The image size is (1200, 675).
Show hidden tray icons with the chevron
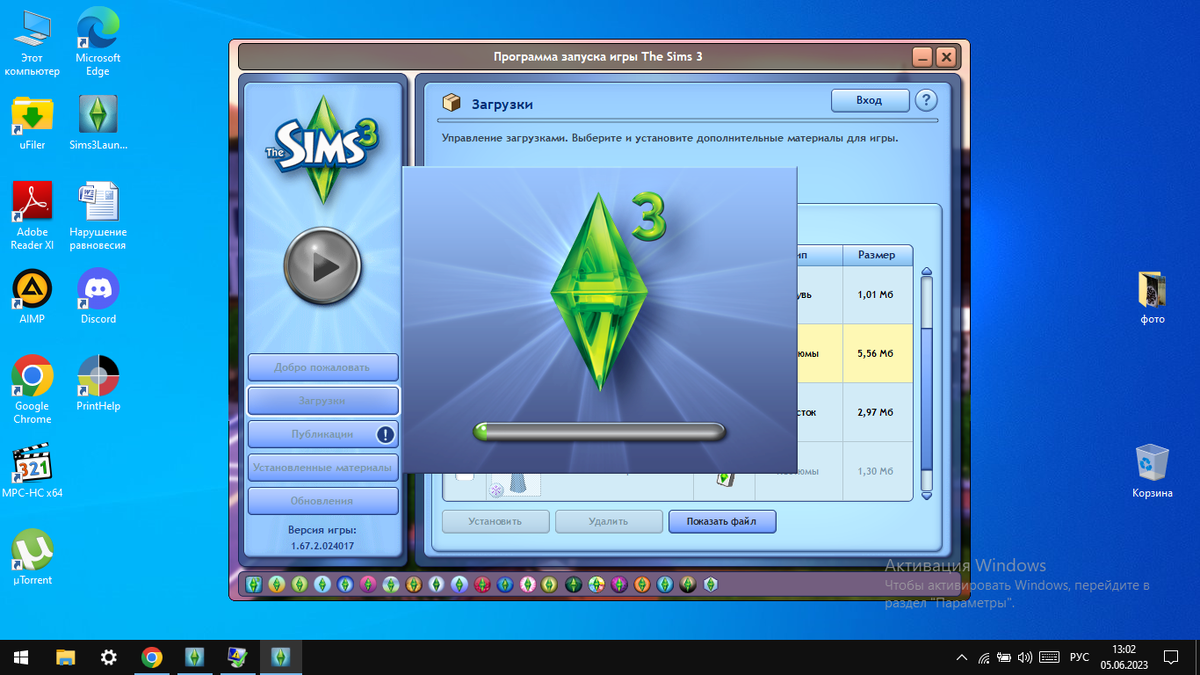pos(962,658)
